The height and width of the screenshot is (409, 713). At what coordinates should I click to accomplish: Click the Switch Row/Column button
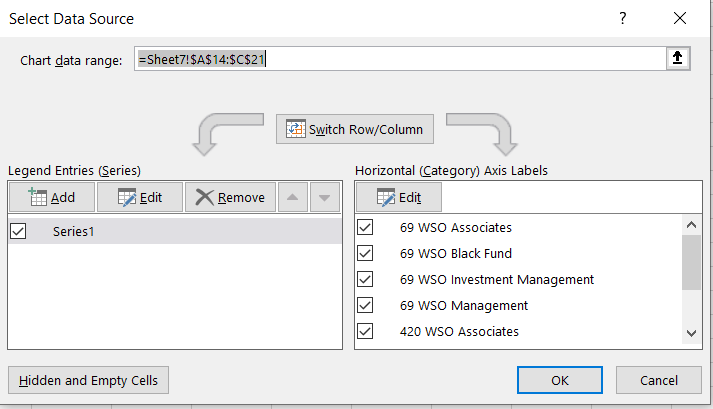click(355, 129)
